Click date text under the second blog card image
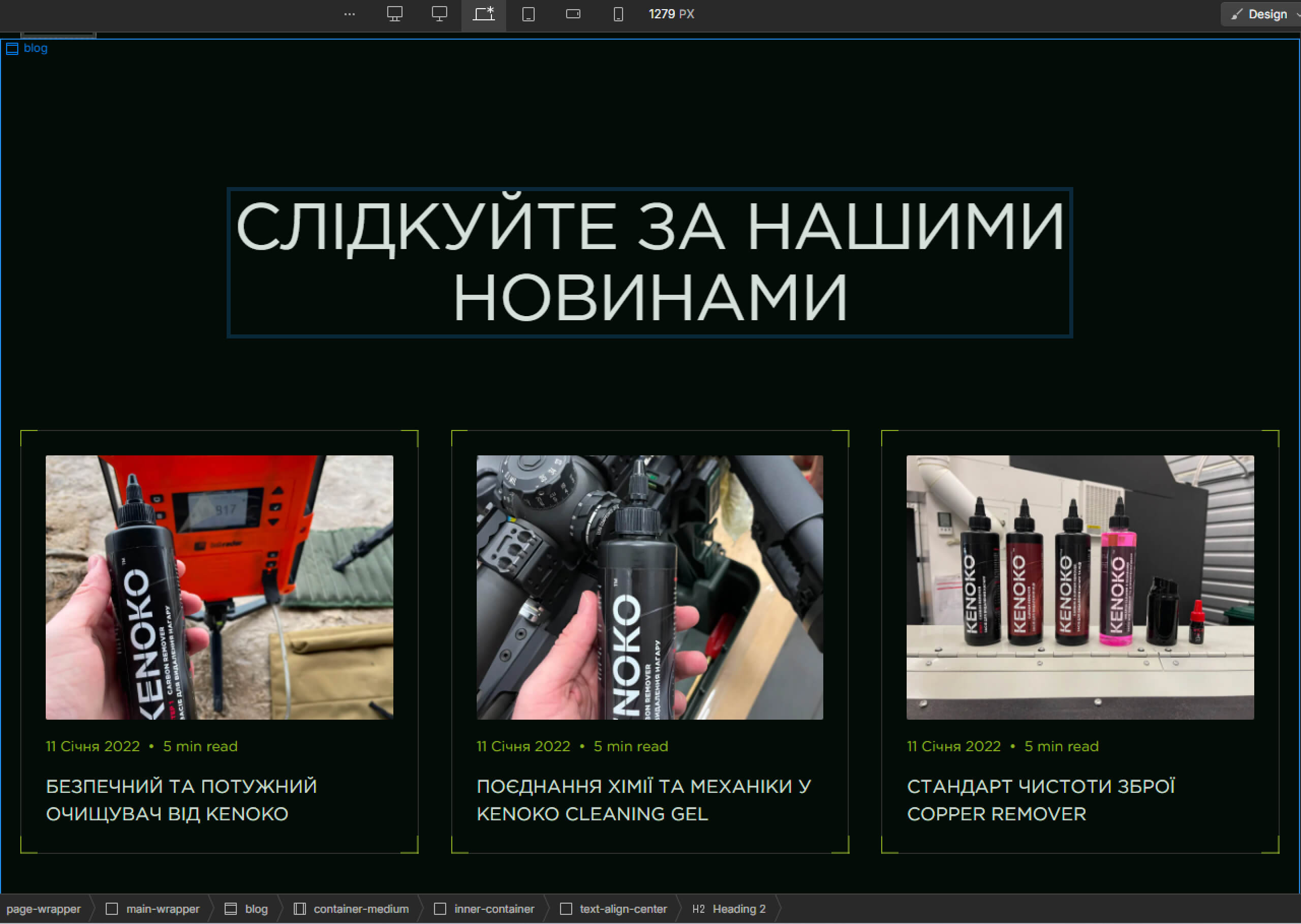 point(523,747)
